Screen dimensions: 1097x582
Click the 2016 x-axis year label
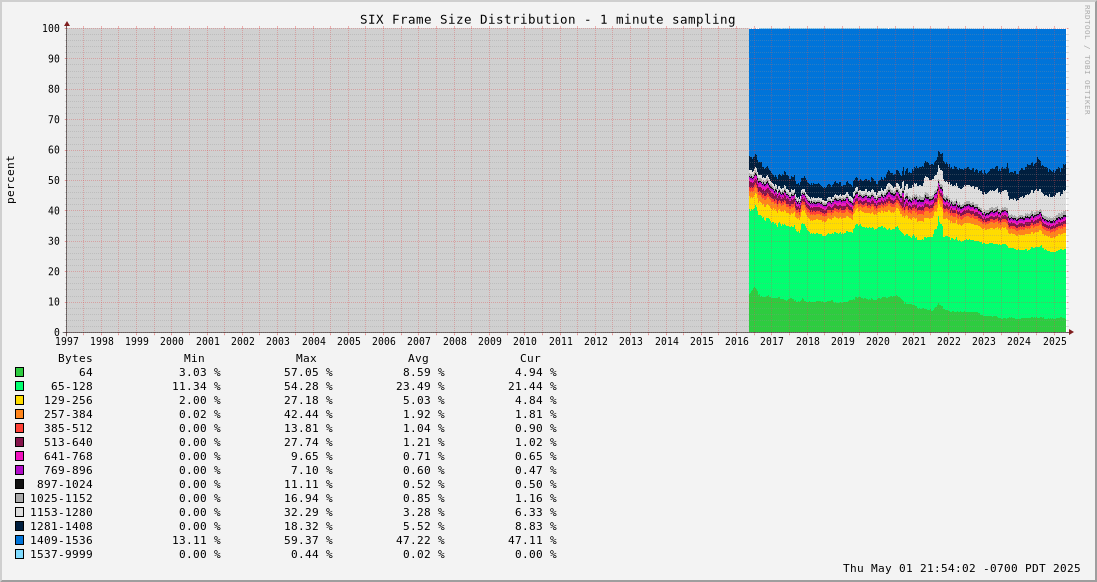click(737, 341)
